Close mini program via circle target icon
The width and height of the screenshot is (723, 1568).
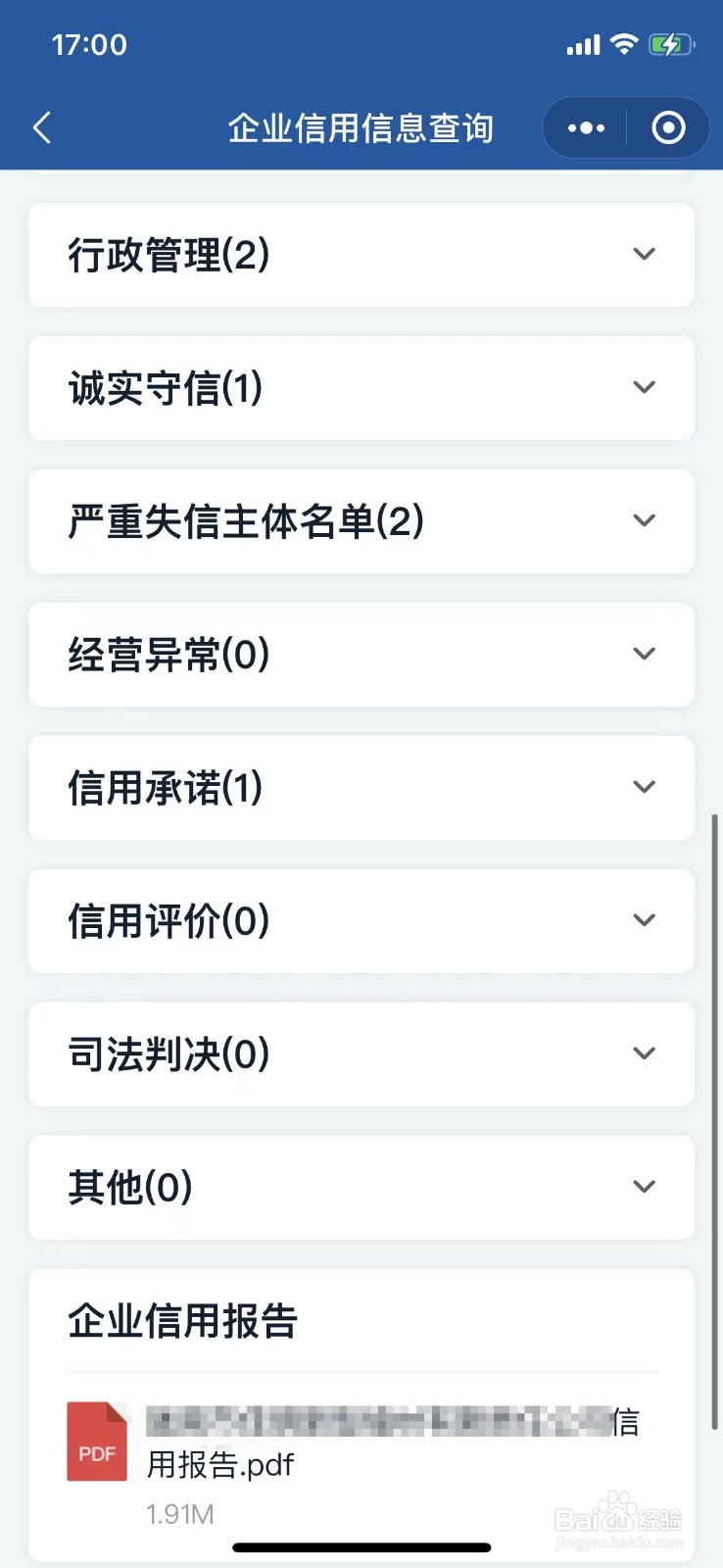pos(668,127)
